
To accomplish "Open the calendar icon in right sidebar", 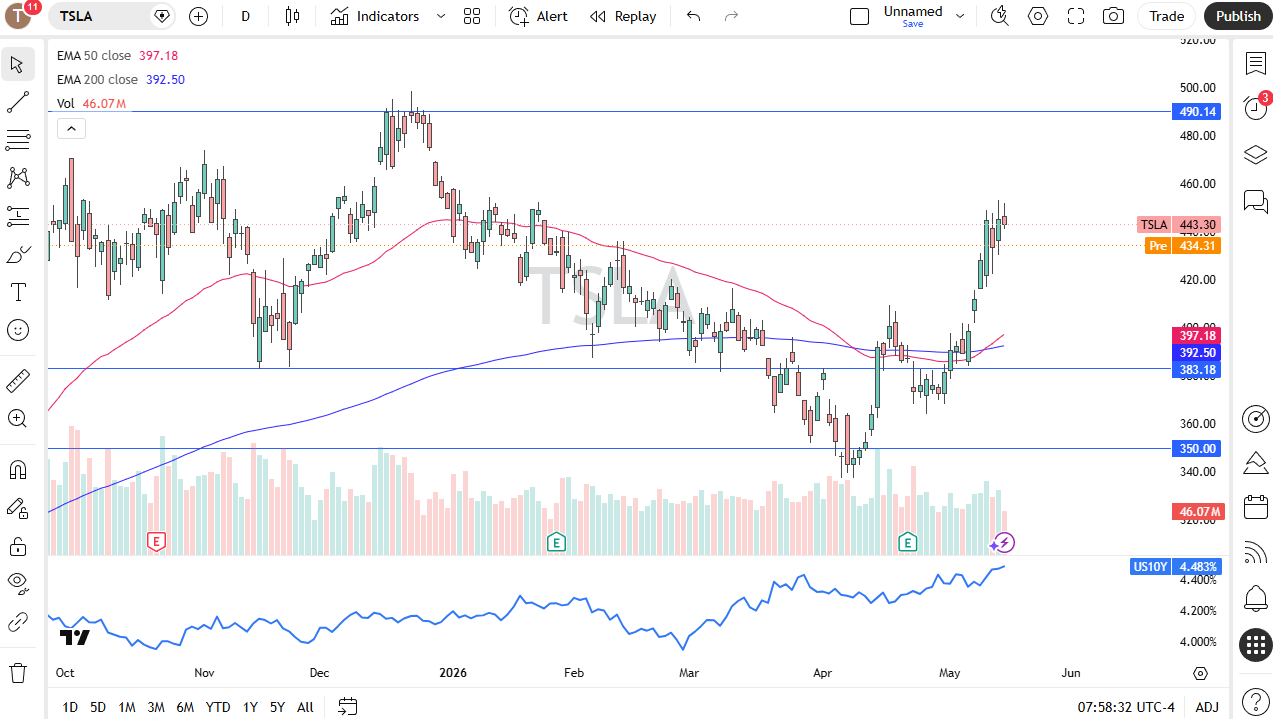I will [x=1256, y=507].
